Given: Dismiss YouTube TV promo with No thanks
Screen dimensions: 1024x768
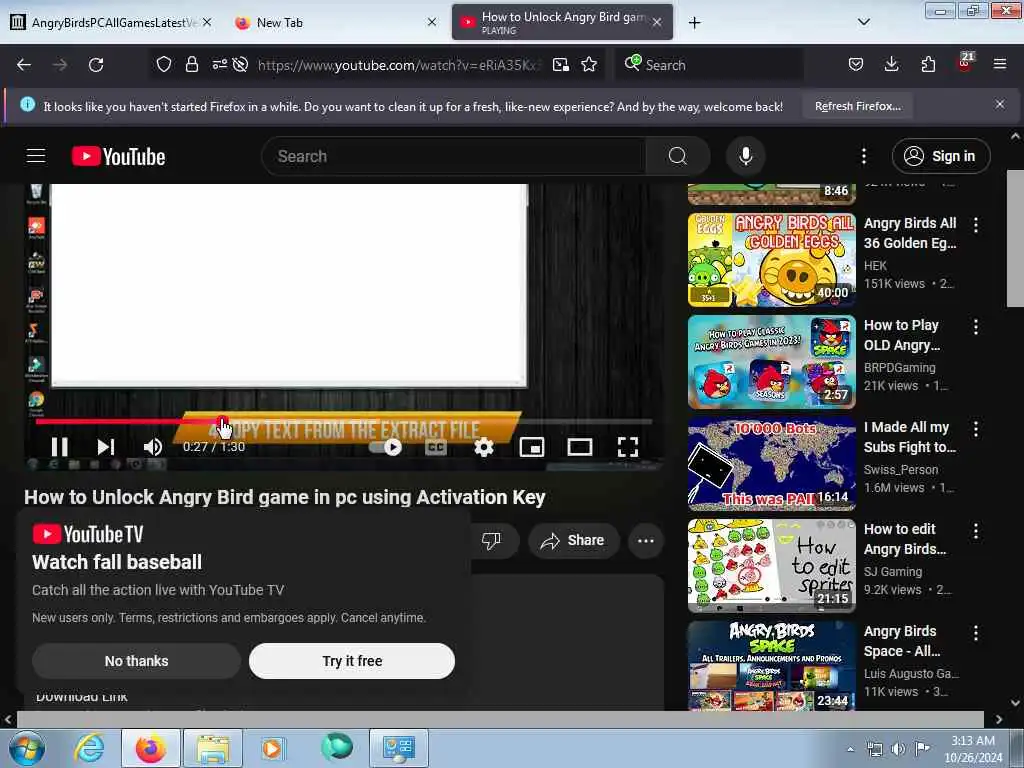Looking at the screenshot, I should [x=136, y=661].
